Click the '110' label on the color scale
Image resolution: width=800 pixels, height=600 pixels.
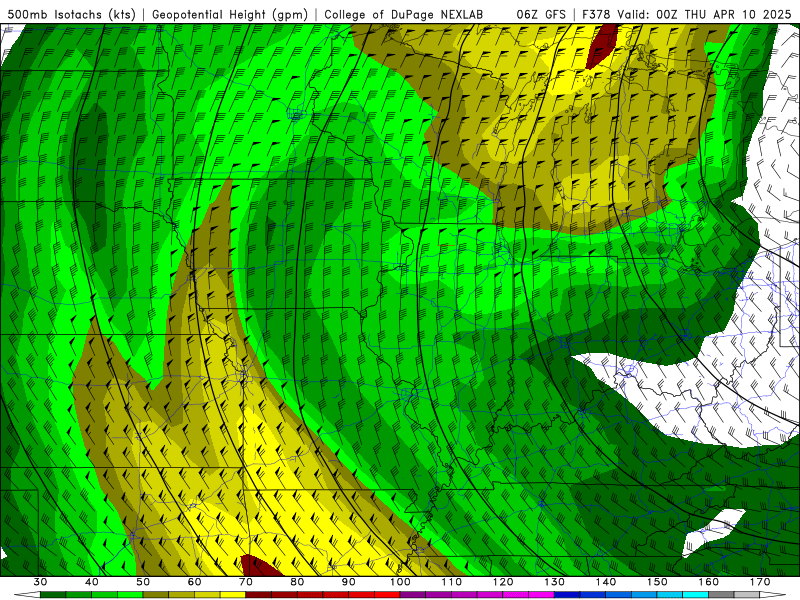click(452, 582)
